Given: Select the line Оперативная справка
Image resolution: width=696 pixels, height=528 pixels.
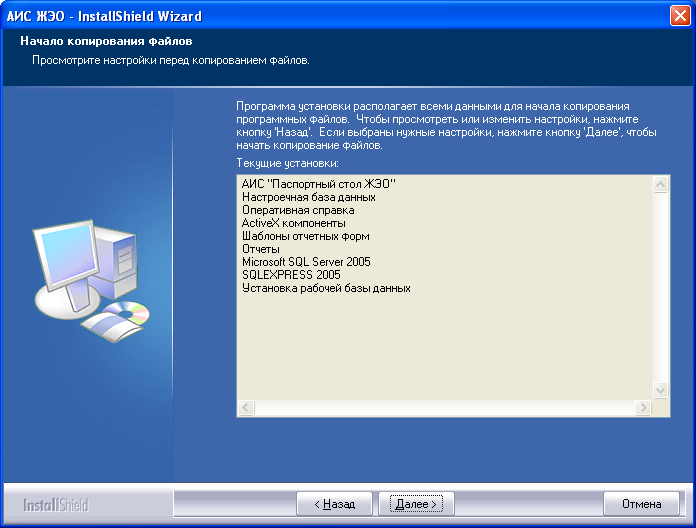Looking at the screenshot, I should (x=298, y=210).
